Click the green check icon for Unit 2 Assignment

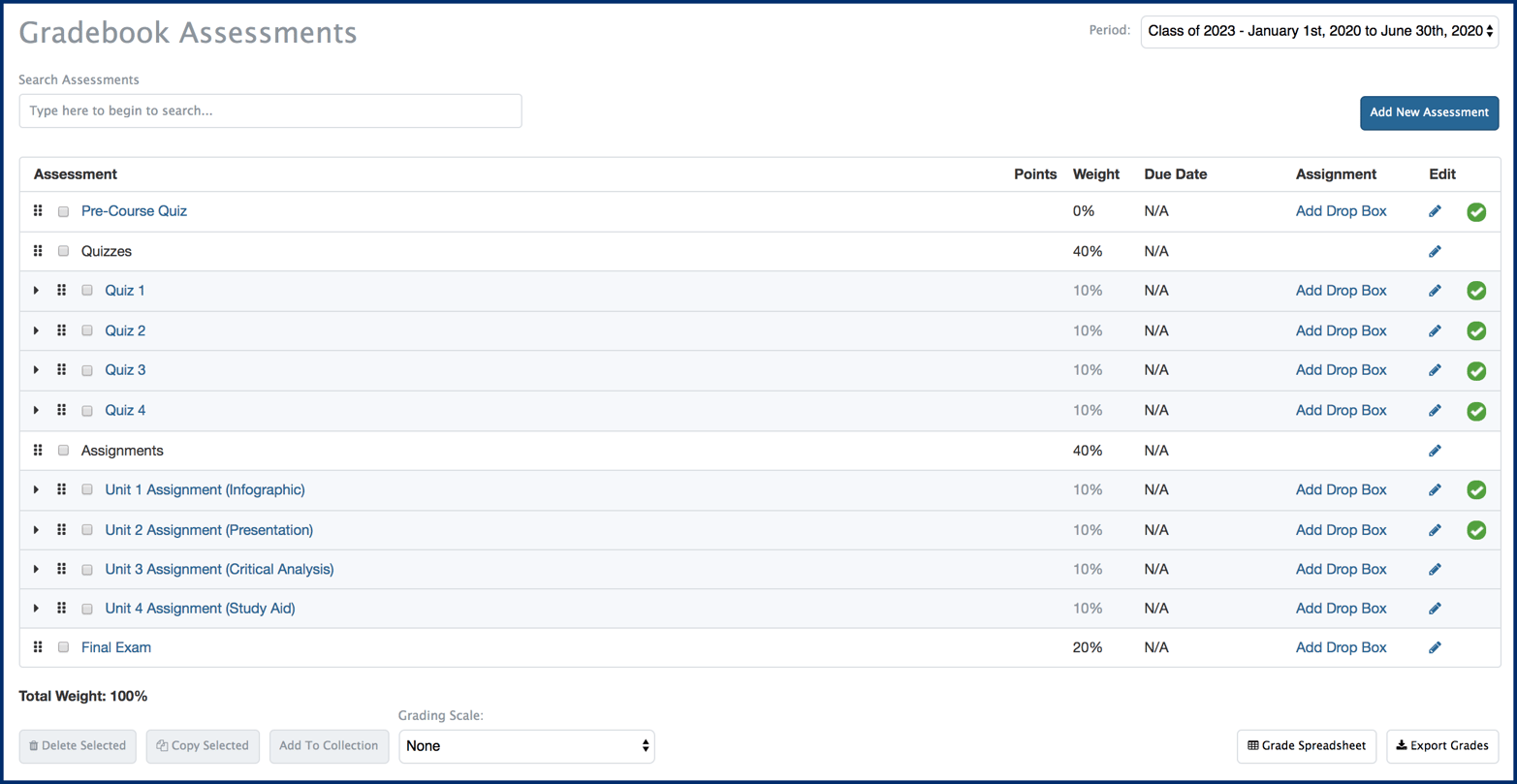(1476, 529)
